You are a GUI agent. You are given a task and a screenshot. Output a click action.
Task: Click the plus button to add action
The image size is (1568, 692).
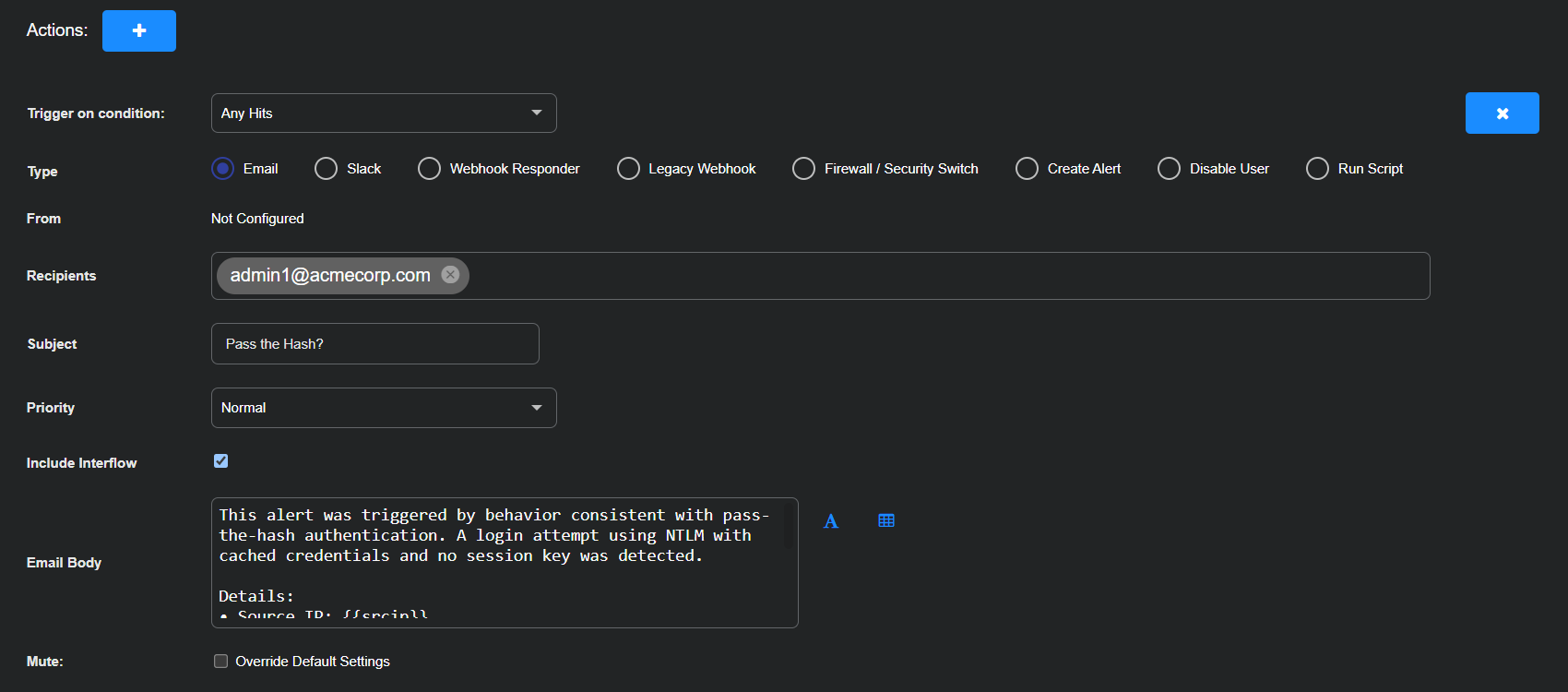[138, 30]
